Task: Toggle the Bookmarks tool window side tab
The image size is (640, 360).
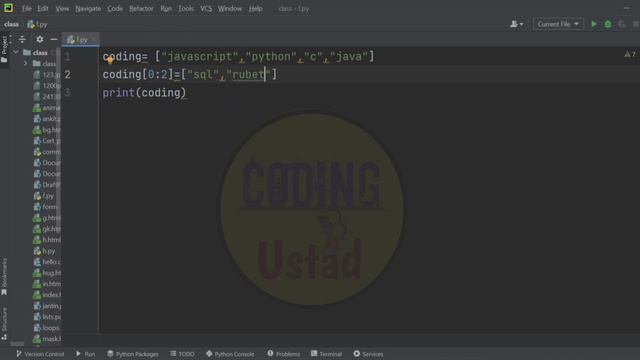Action: tap(4, 276)
